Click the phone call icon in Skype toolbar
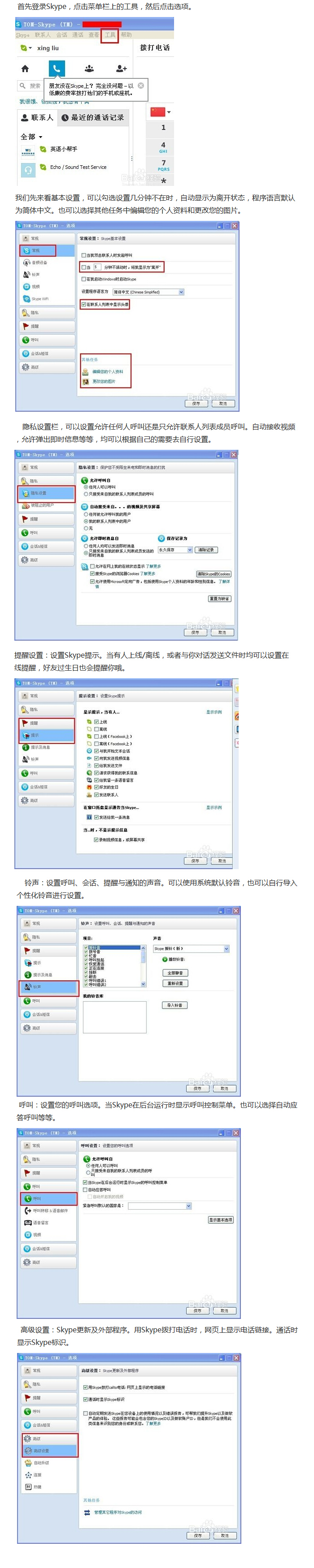The width and height of the screenshot is (314, 1568). click(x=57, y=68)
